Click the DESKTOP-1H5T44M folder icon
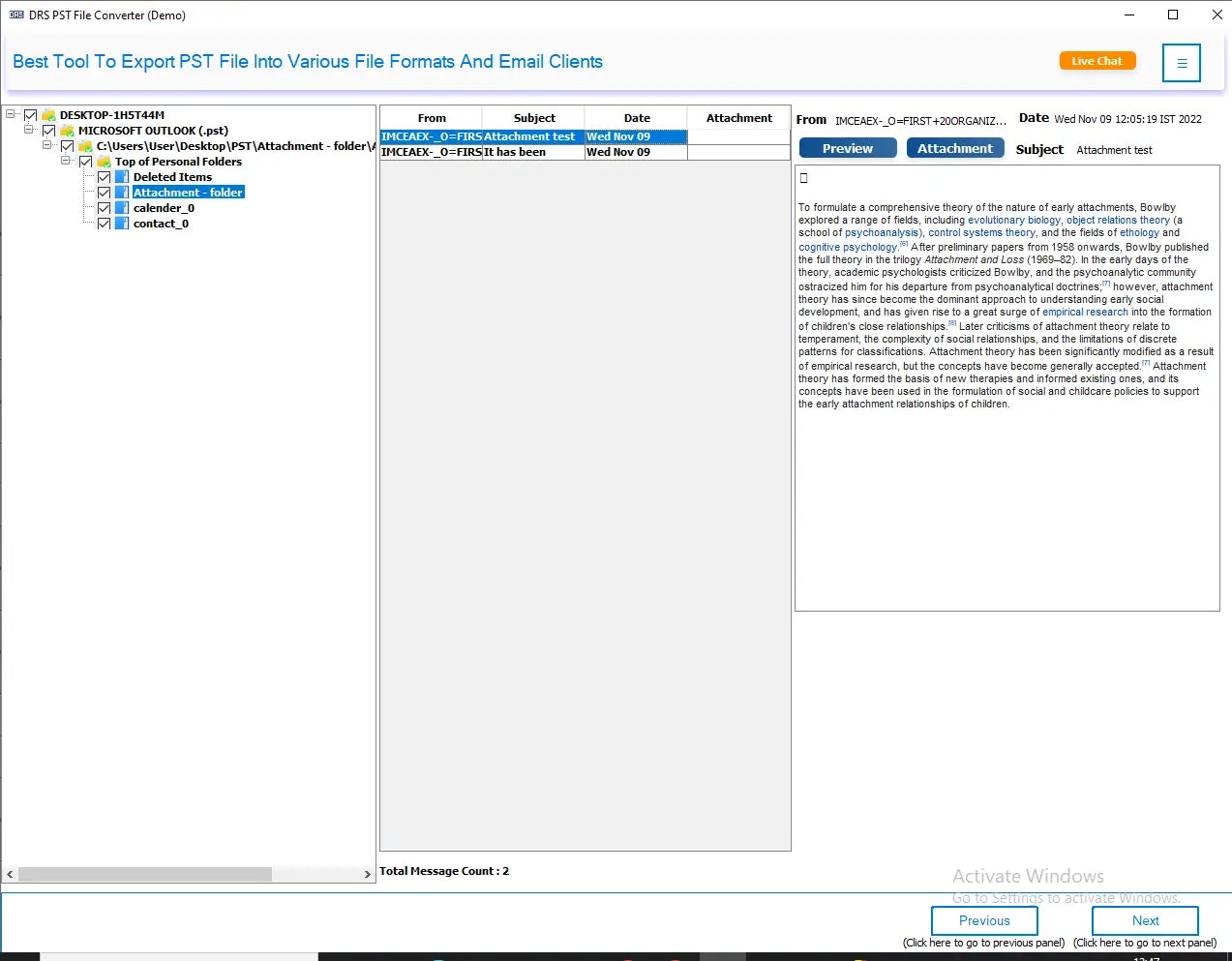The width and height of the screenshot is (1232, 961). [x=48, y=115]
